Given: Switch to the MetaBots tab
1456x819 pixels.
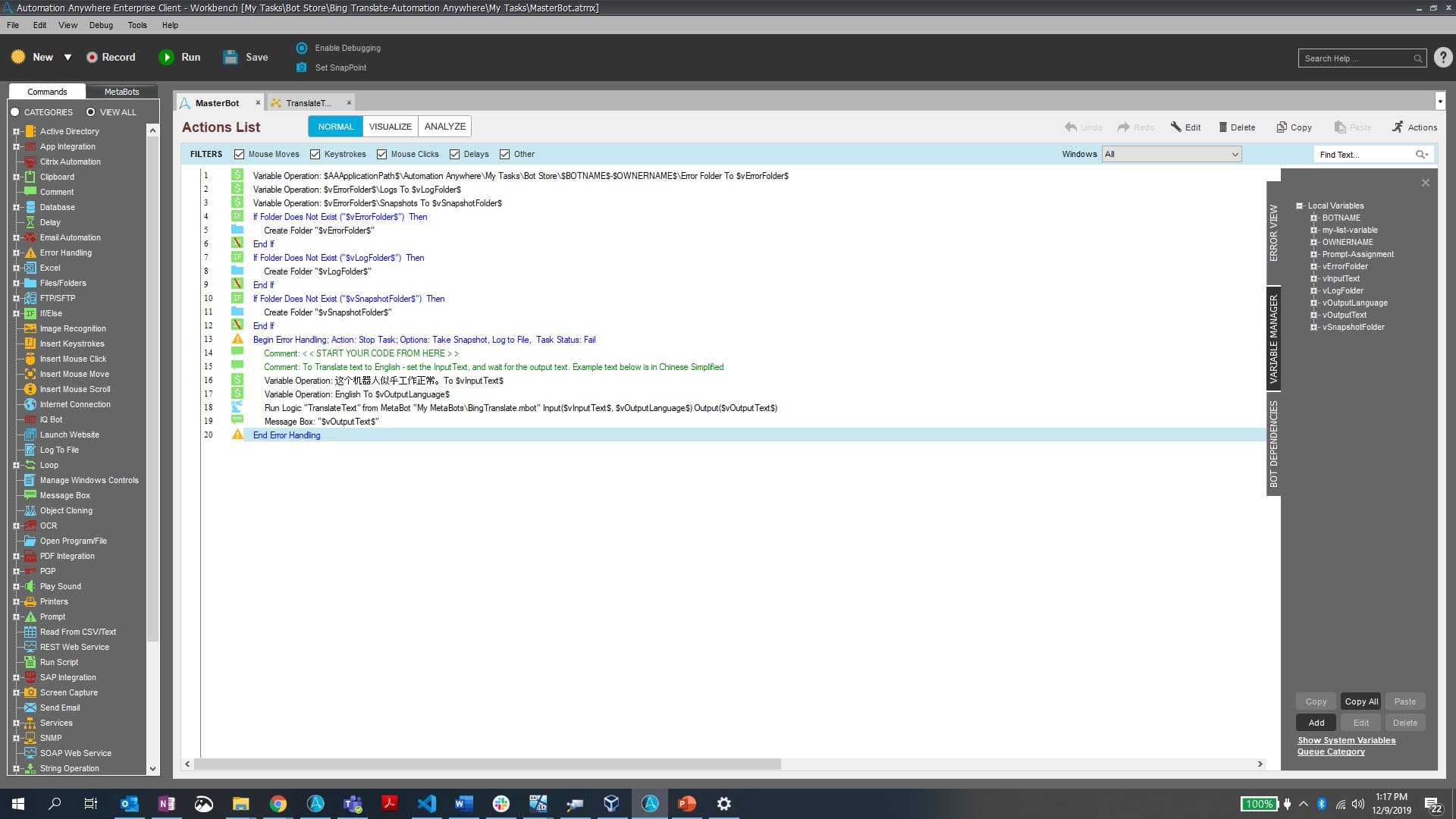Looking at the screenshot, I should tap(121, 92).
